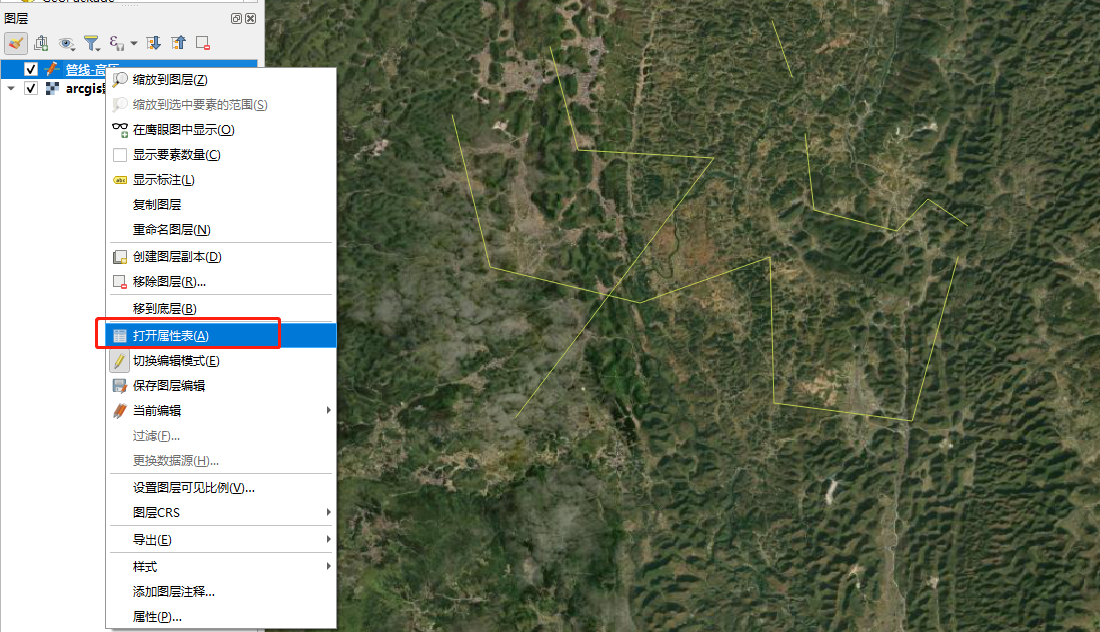
Task: Undock the 图层 layers panel
Action: click(x=236, y=18)
